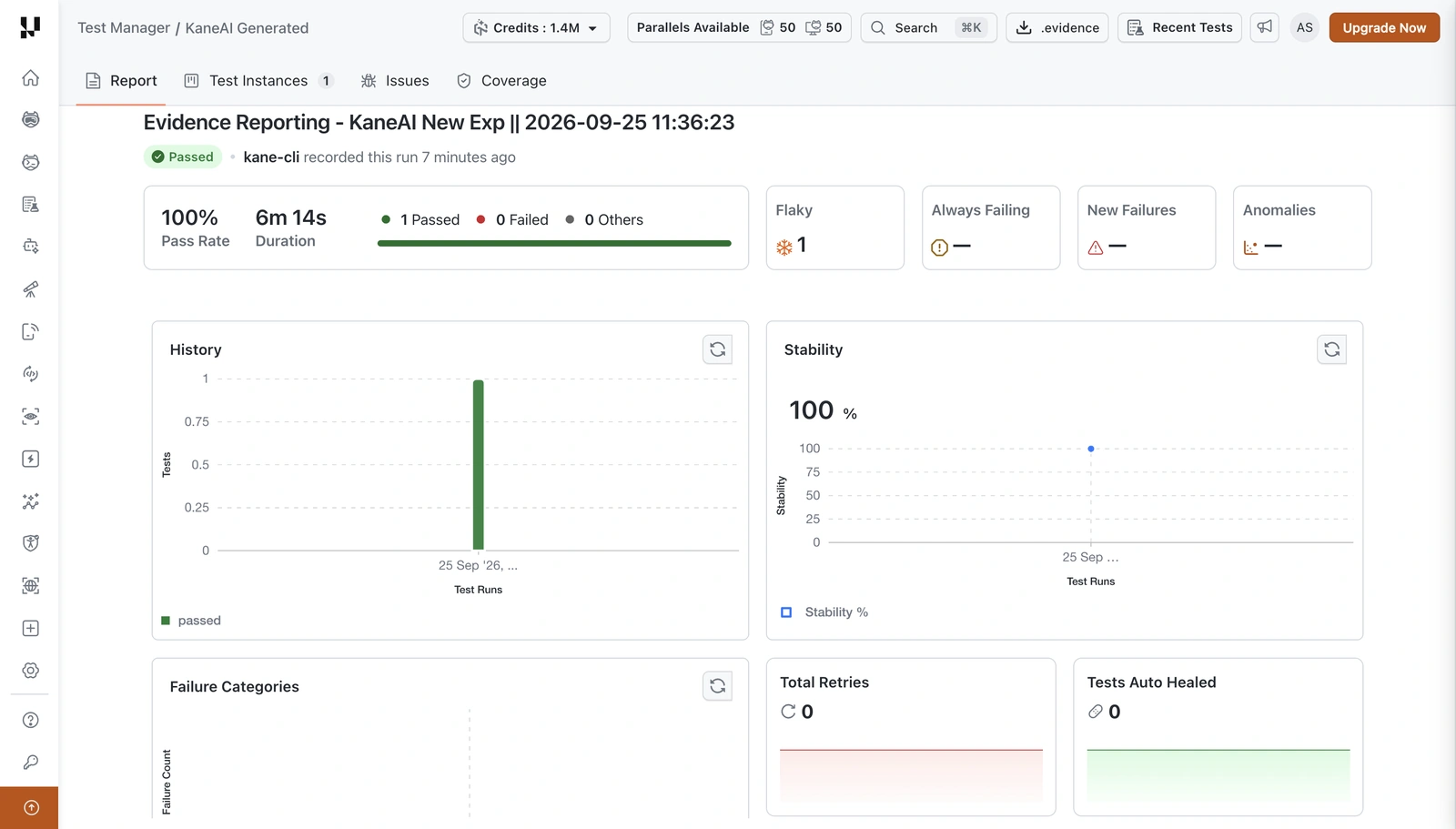The image size is (1456, 829).
Task: Open the AS user avatar
Action: (x=1304, y=27)
